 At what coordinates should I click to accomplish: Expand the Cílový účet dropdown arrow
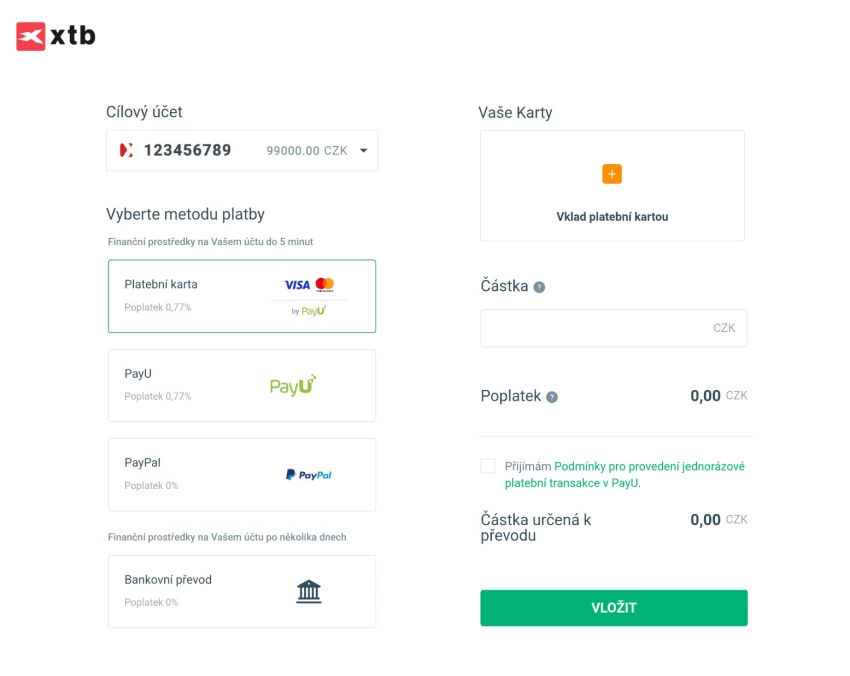tap(363, 151)
